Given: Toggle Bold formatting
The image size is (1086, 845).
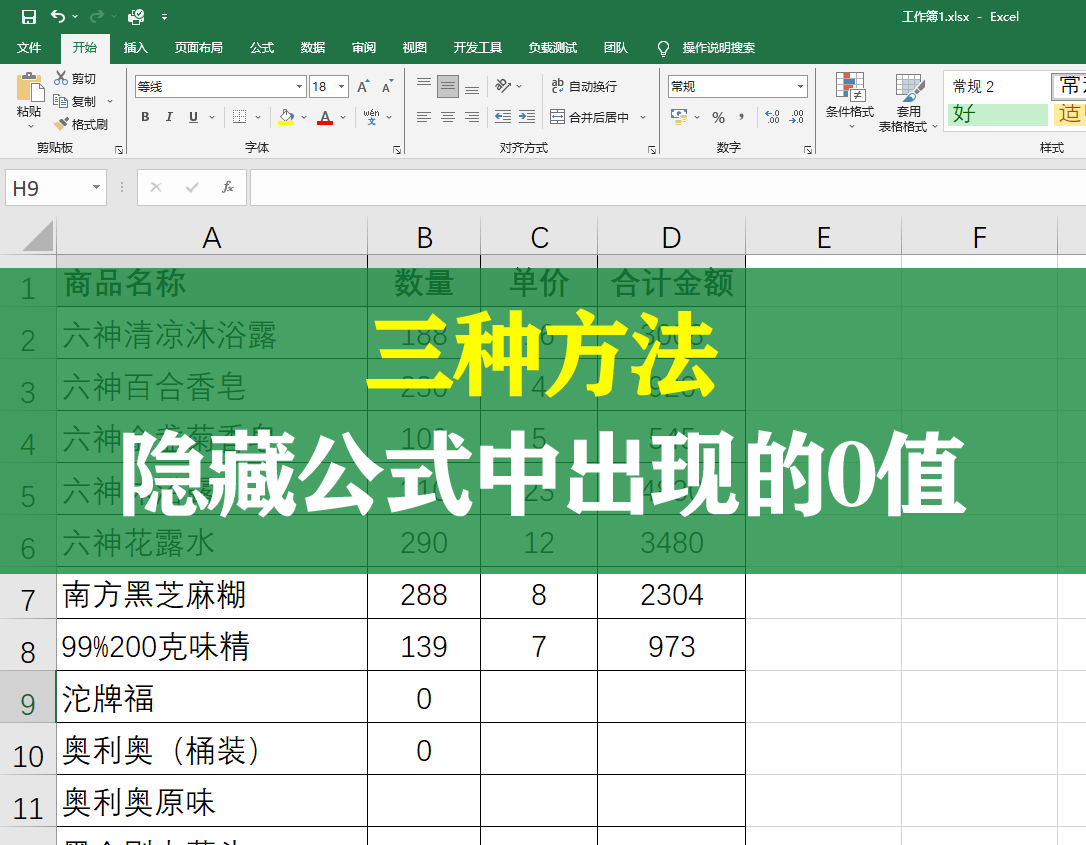Looking at the screenshot, I should click(x=145, y=117).
